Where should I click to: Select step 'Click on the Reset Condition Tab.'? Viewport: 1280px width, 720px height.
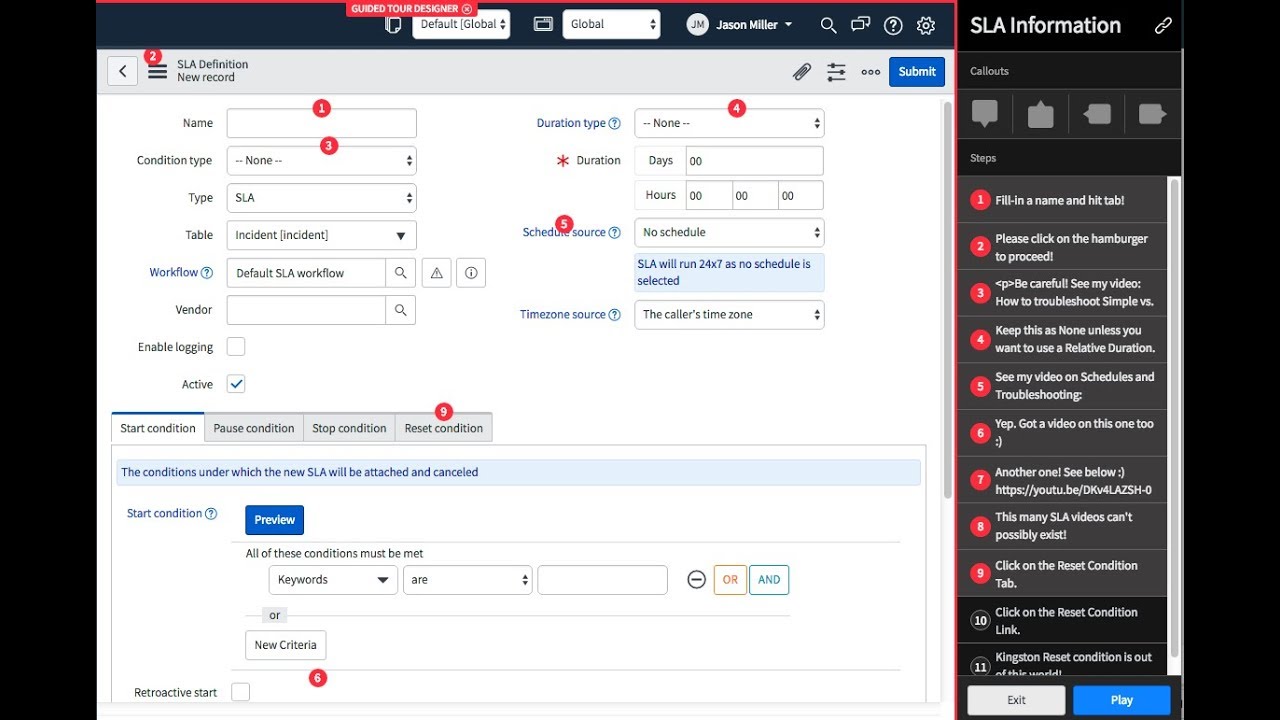pos(1062,573)
